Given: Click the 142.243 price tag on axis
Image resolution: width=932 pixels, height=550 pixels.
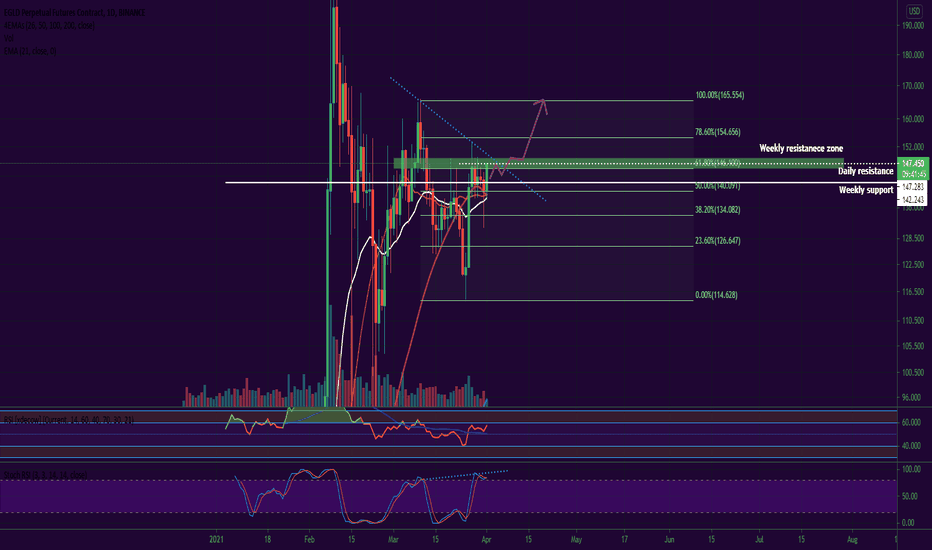Looking at the screenshot, I should pos(913,200).
